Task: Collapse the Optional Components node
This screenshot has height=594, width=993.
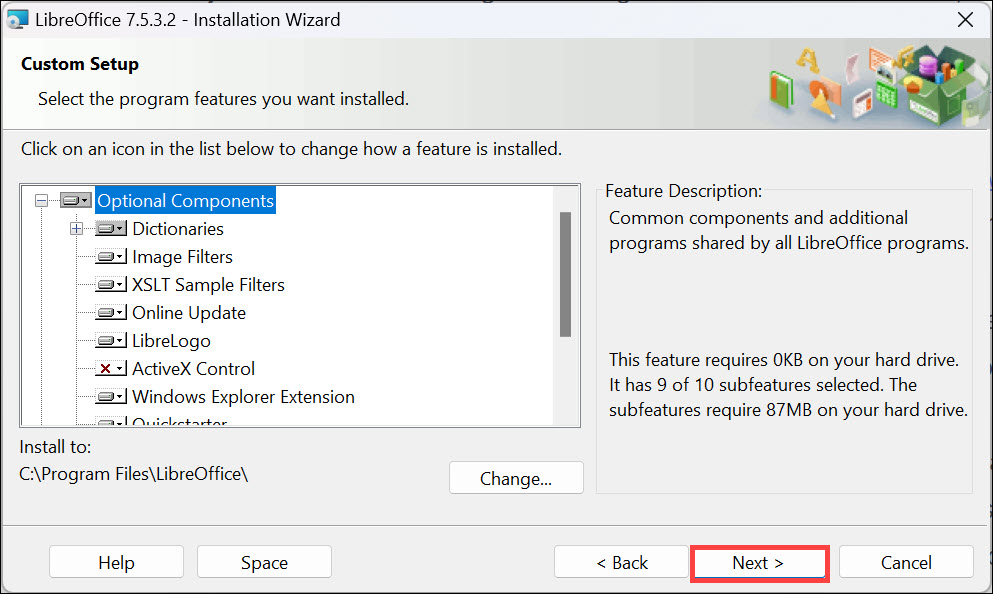Action: [41, 199]
